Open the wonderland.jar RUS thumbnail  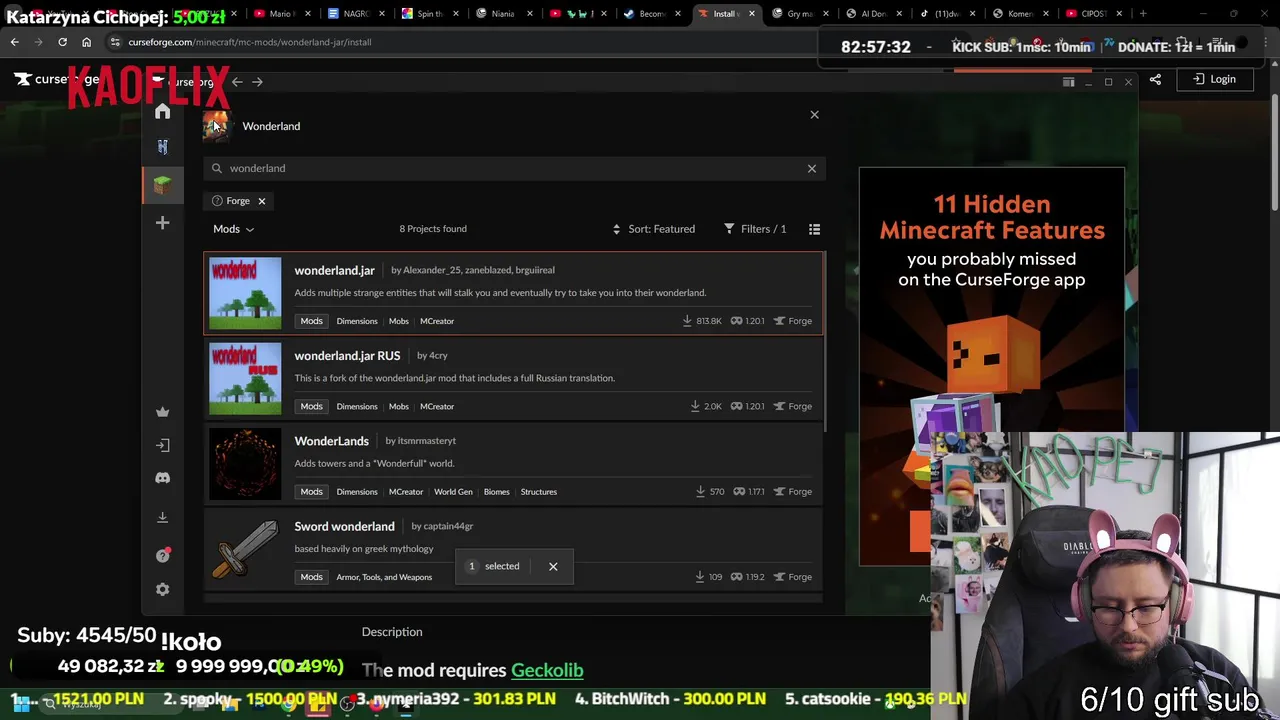click(x=245, y=378)
